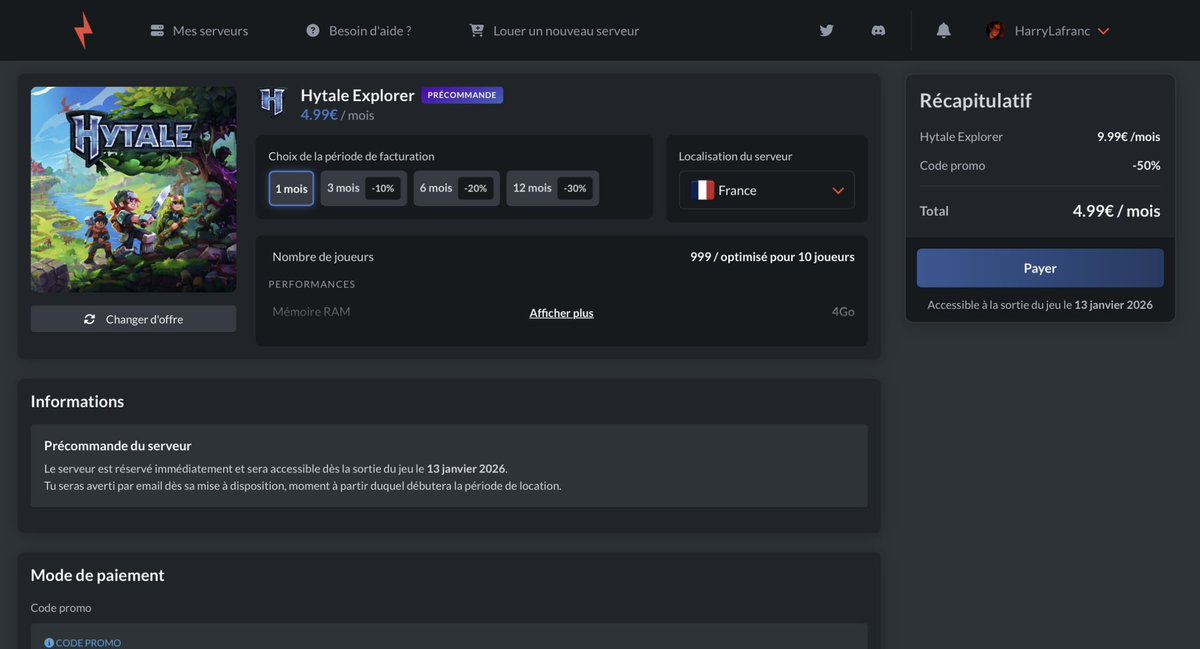Click the Total 4.99€ / mois amount

tap(1116, 211)
